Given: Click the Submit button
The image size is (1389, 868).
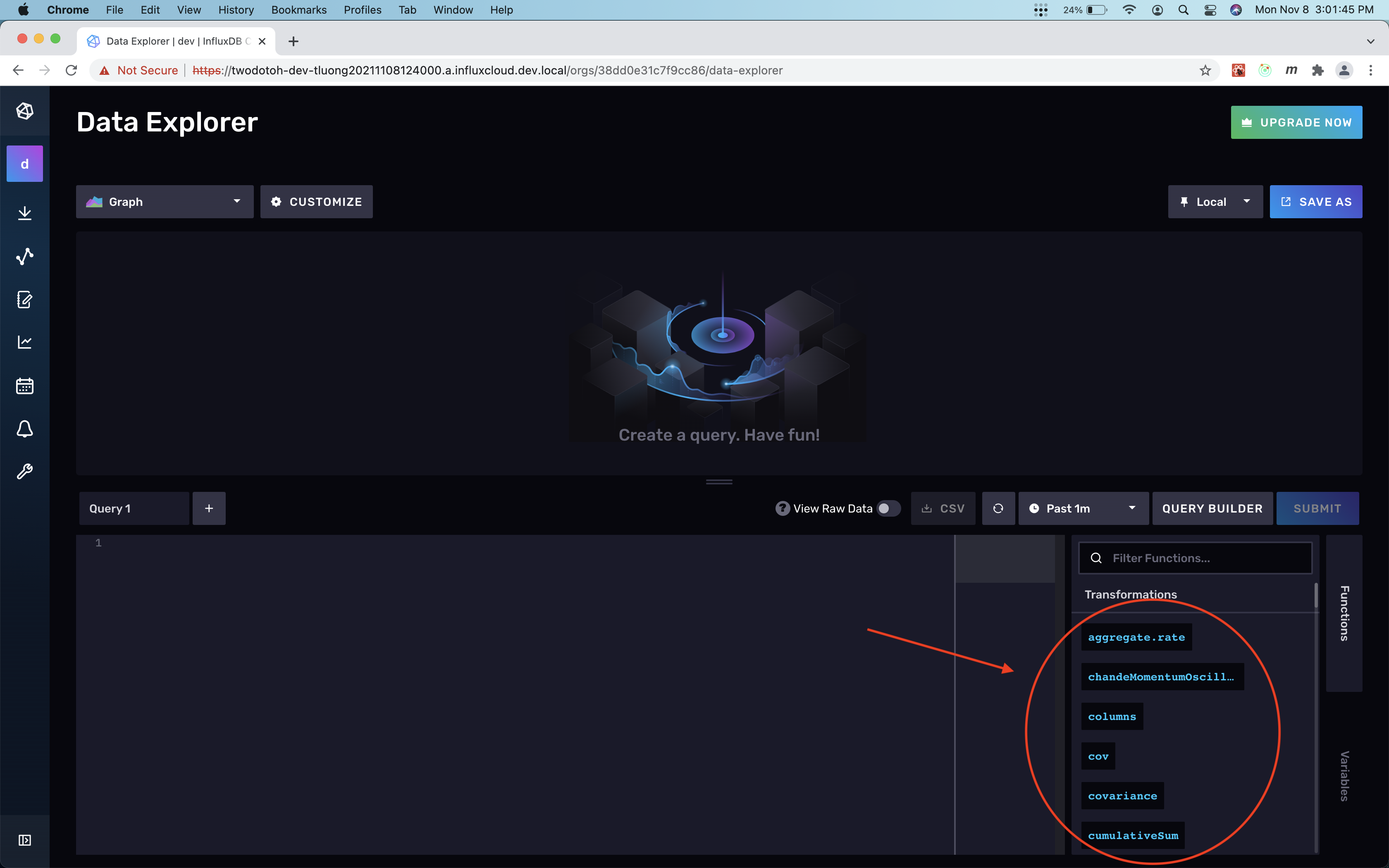Looking at the screenshot, I should click(1317, 508).
